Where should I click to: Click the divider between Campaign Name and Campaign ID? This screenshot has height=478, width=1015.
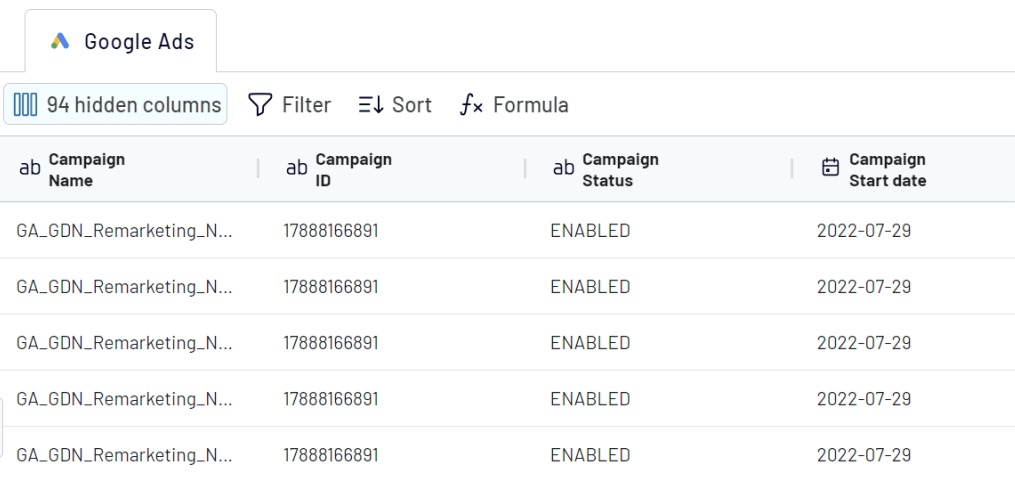[258, 169]
